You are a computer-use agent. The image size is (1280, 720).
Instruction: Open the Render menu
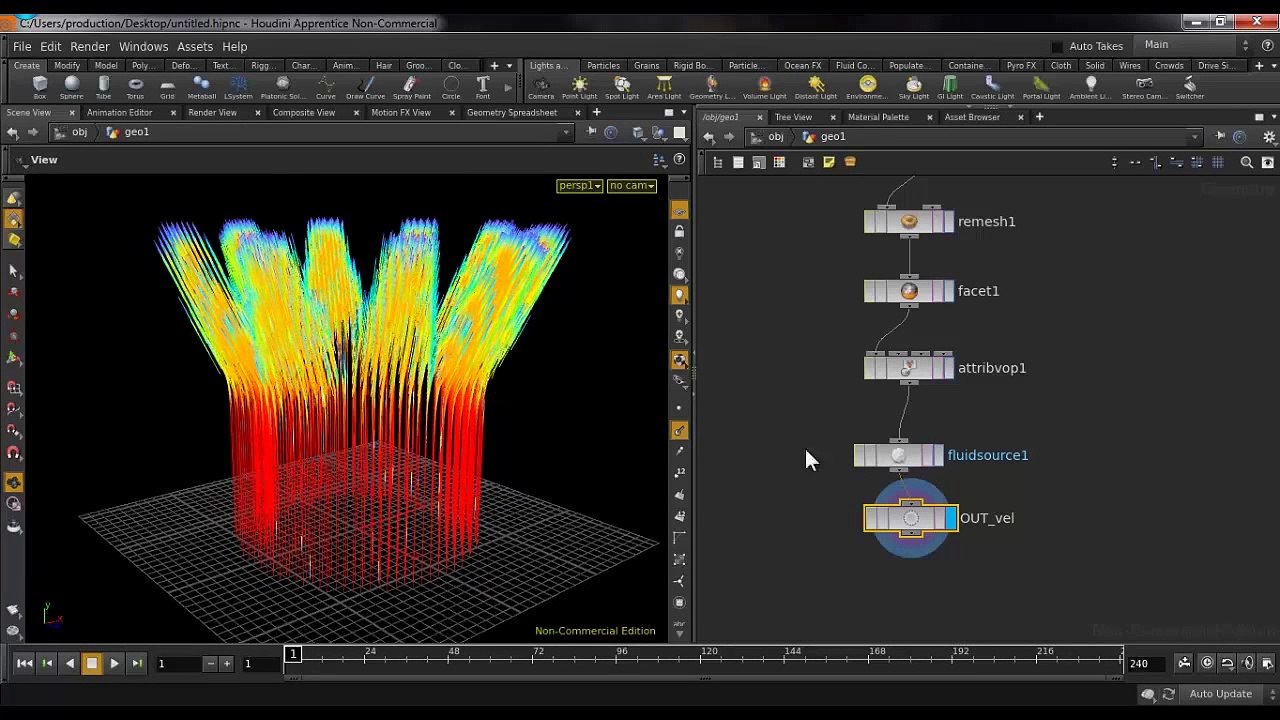90,46
